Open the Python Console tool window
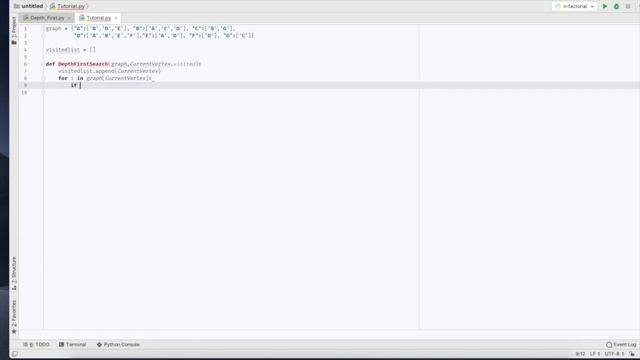Viewport: 640px width, 360px height. coord(118,344)
